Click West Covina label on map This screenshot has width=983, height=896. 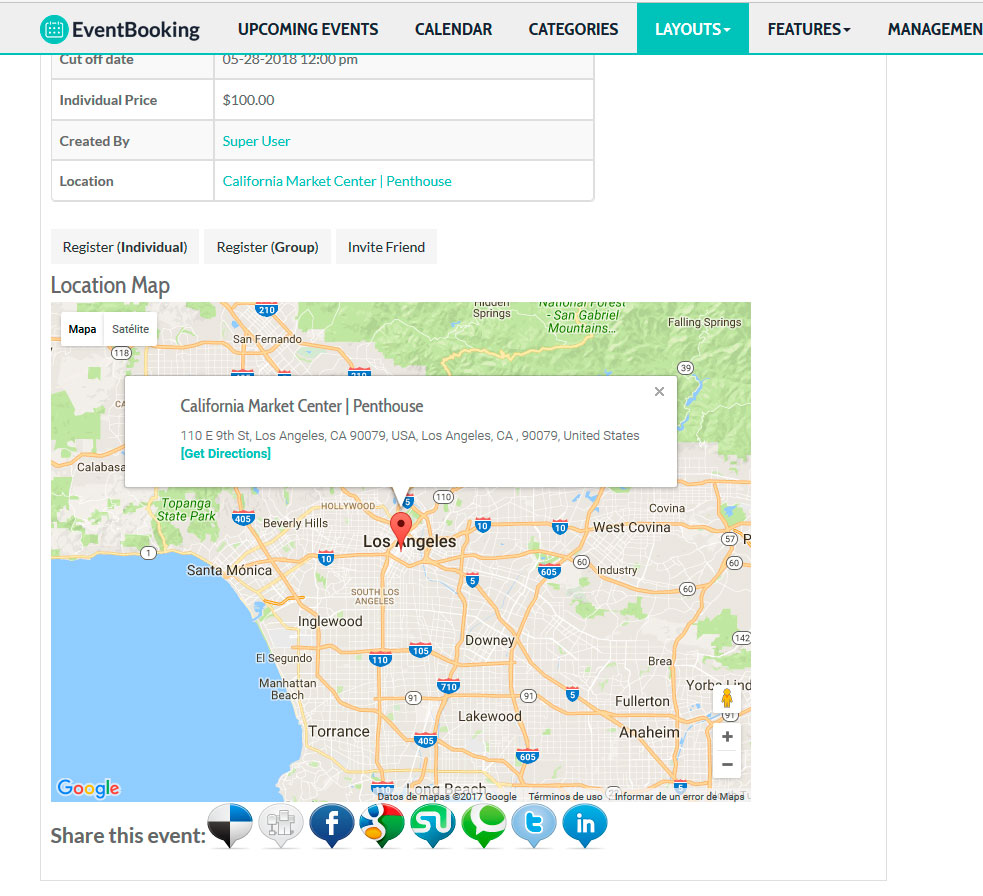coord(632,527)
